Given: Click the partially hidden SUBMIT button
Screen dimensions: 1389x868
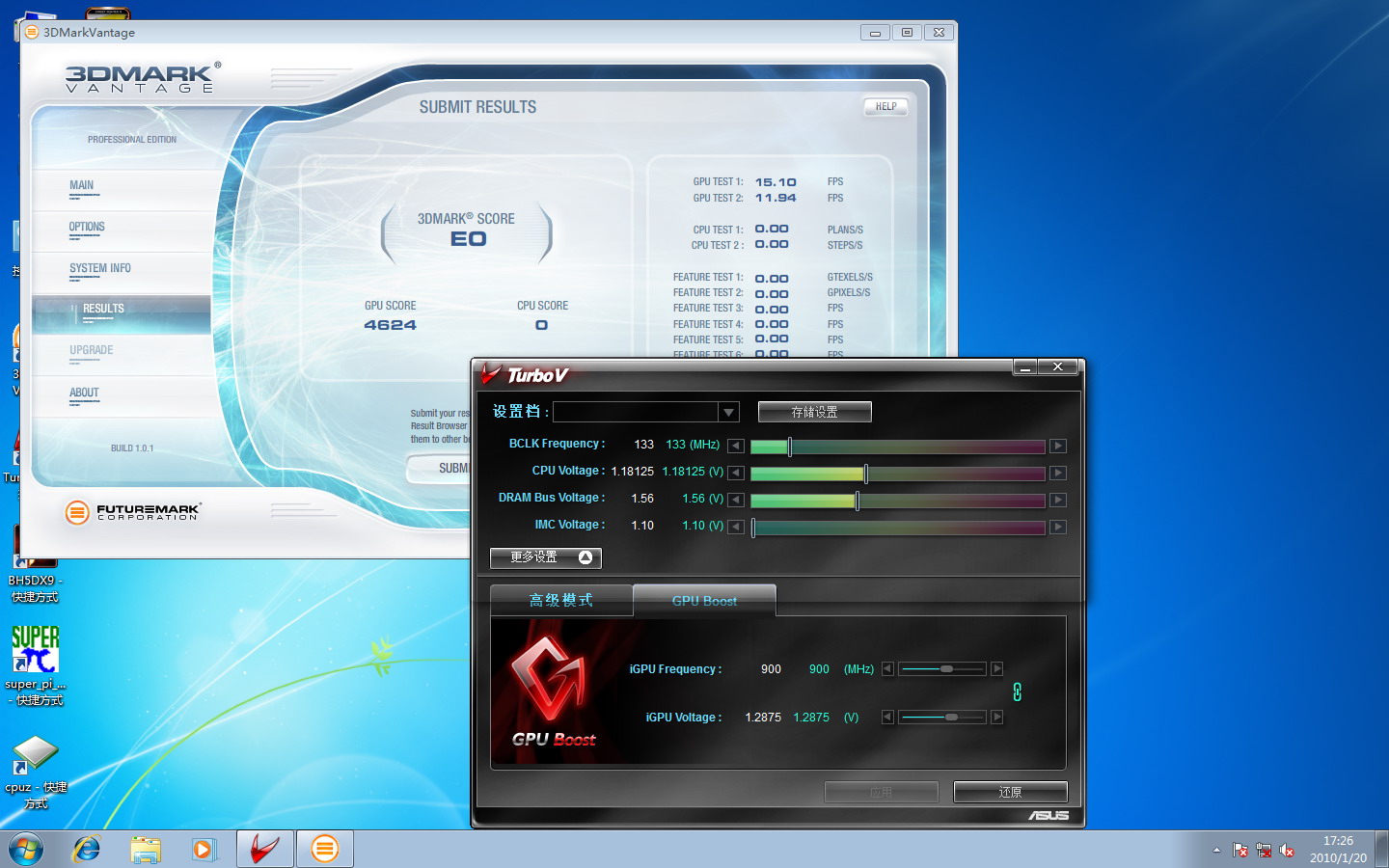Looking at the screenshot, I should click(x=440, y=469).
